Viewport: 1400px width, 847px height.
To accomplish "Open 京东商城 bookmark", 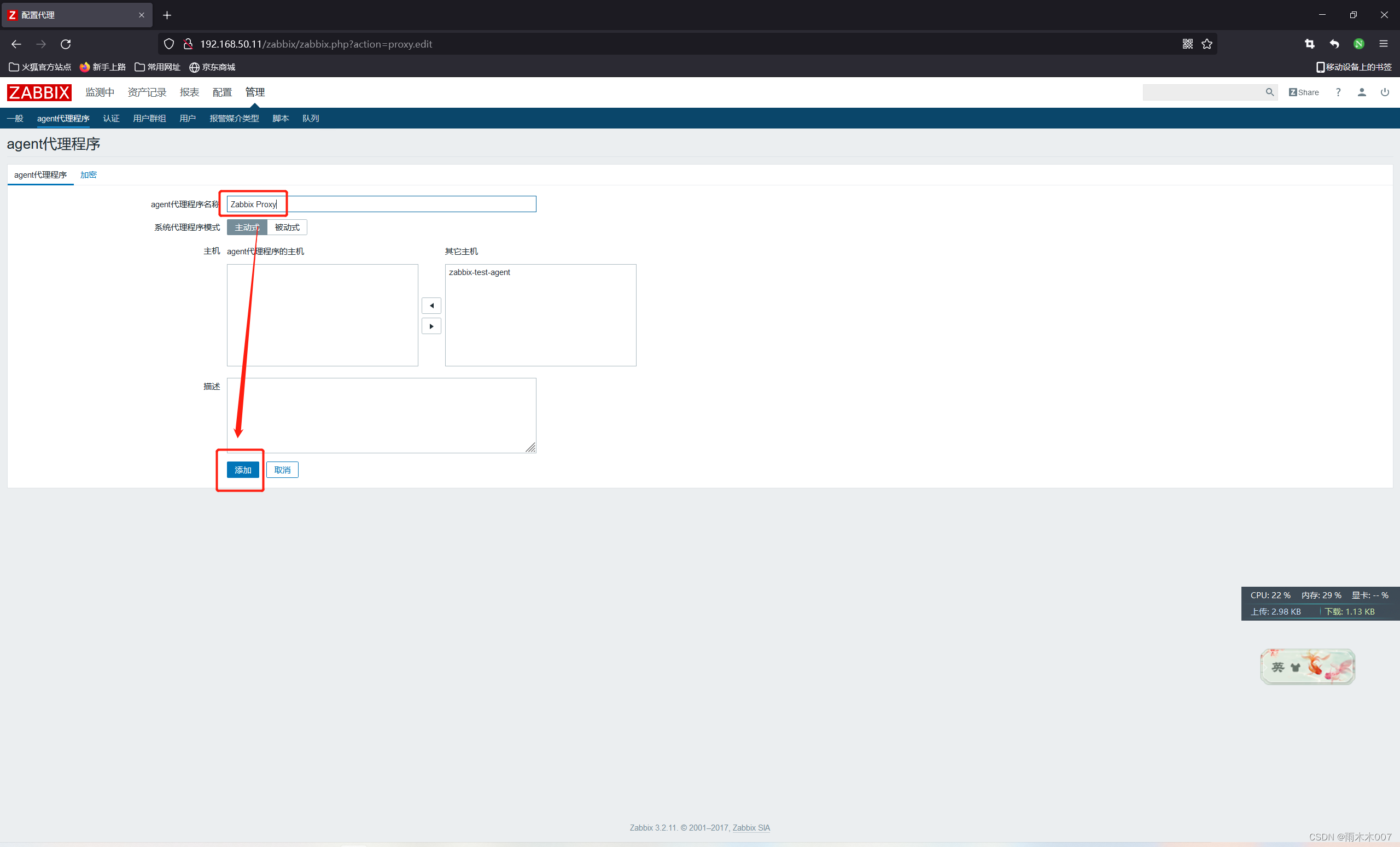I will coord(212,67).
